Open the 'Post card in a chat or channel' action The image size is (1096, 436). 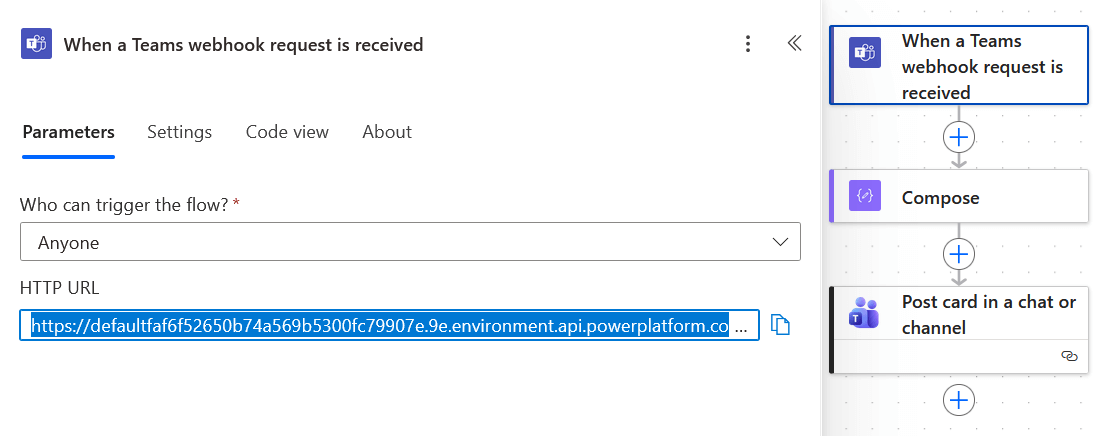pos(985,315)
